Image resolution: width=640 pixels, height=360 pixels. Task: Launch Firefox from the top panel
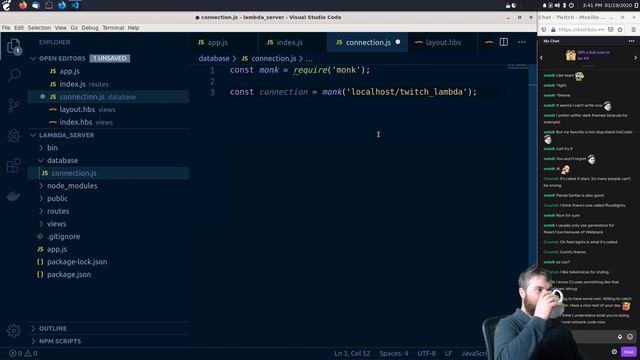(23, 5)
